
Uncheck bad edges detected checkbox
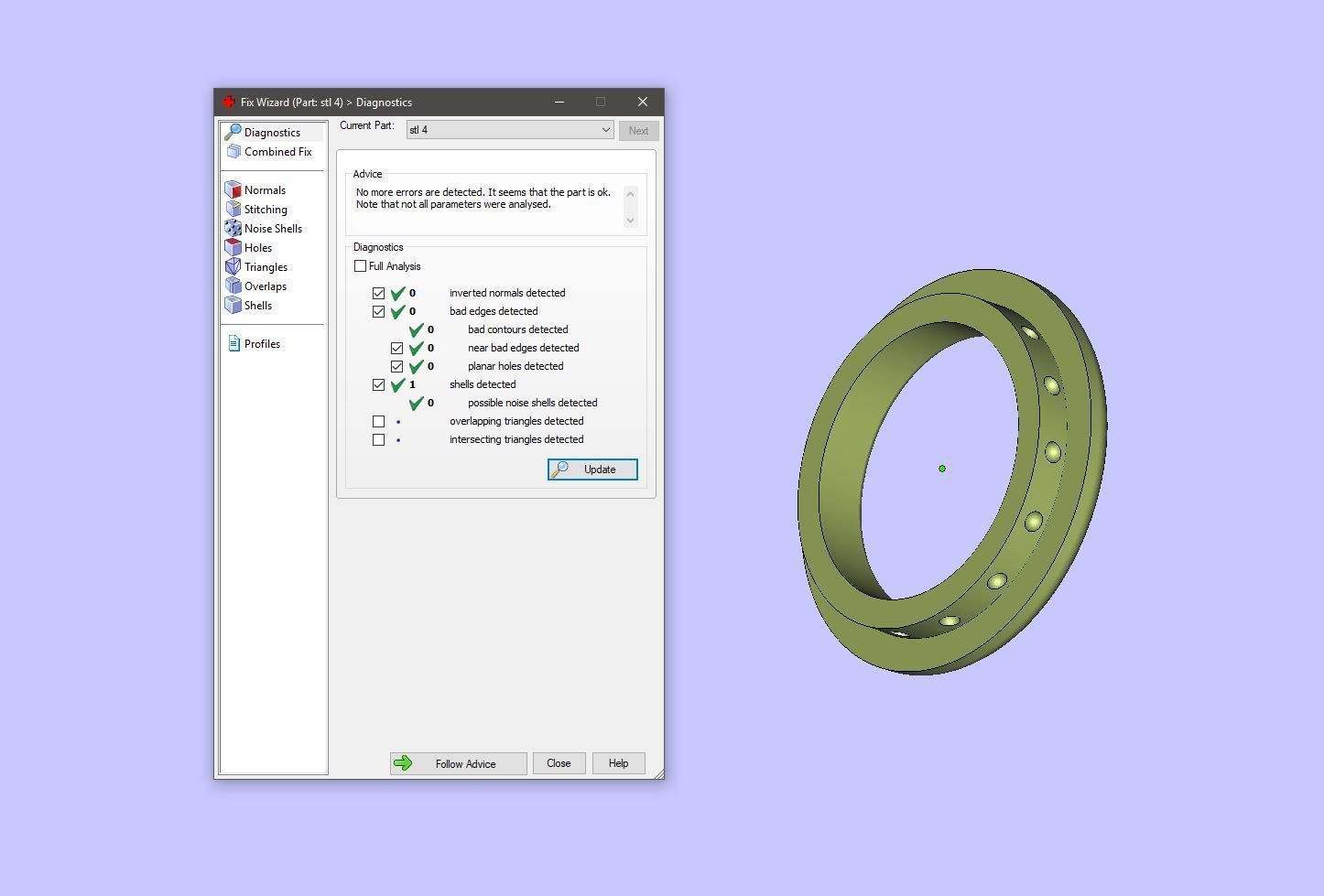click(378, 311)
